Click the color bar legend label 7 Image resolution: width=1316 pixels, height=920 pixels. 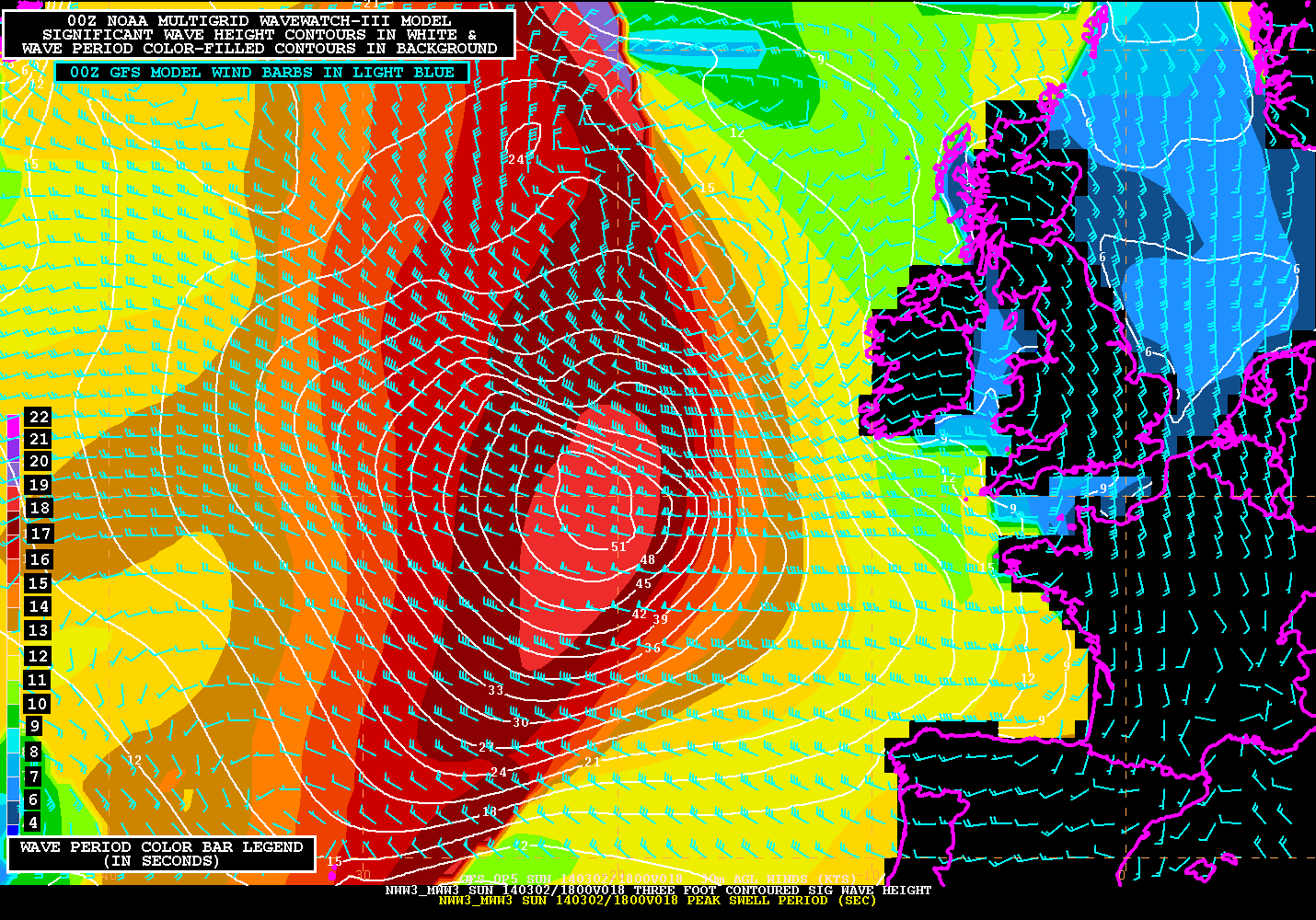point(34,776)
